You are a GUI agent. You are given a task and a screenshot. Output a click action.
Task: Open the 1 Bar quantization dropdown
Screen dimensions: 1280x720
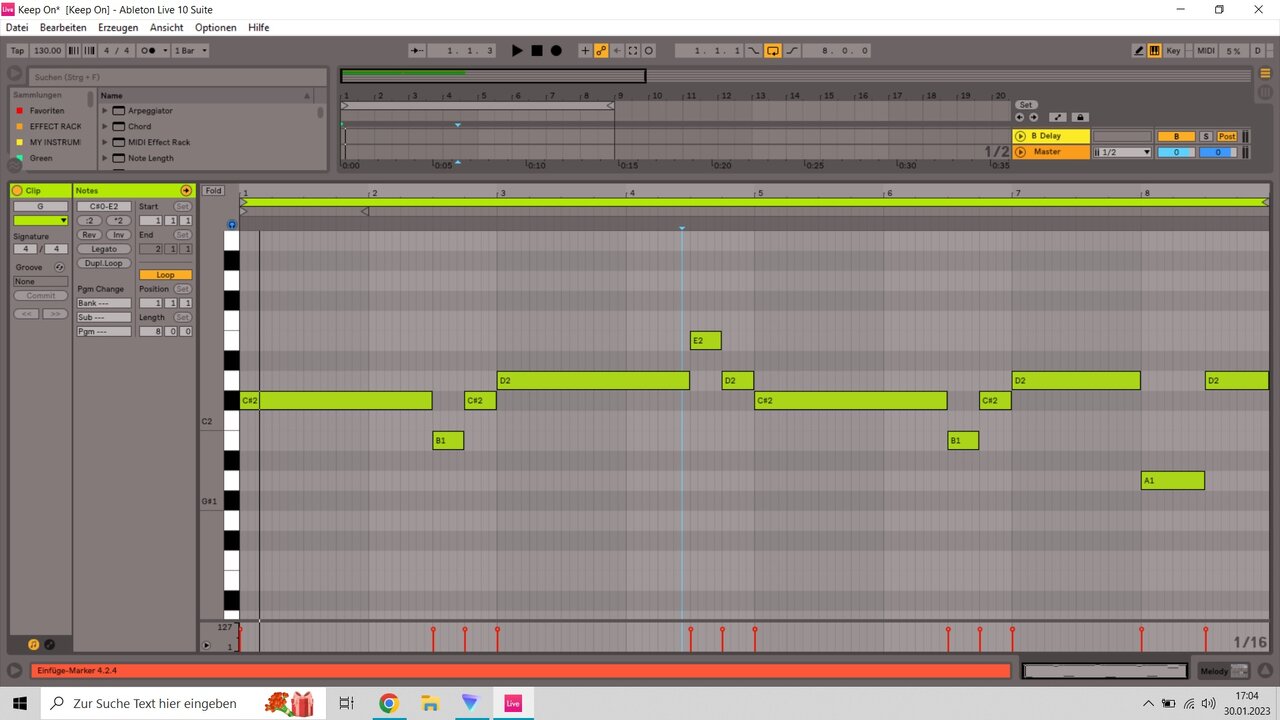tap(190, 50)
